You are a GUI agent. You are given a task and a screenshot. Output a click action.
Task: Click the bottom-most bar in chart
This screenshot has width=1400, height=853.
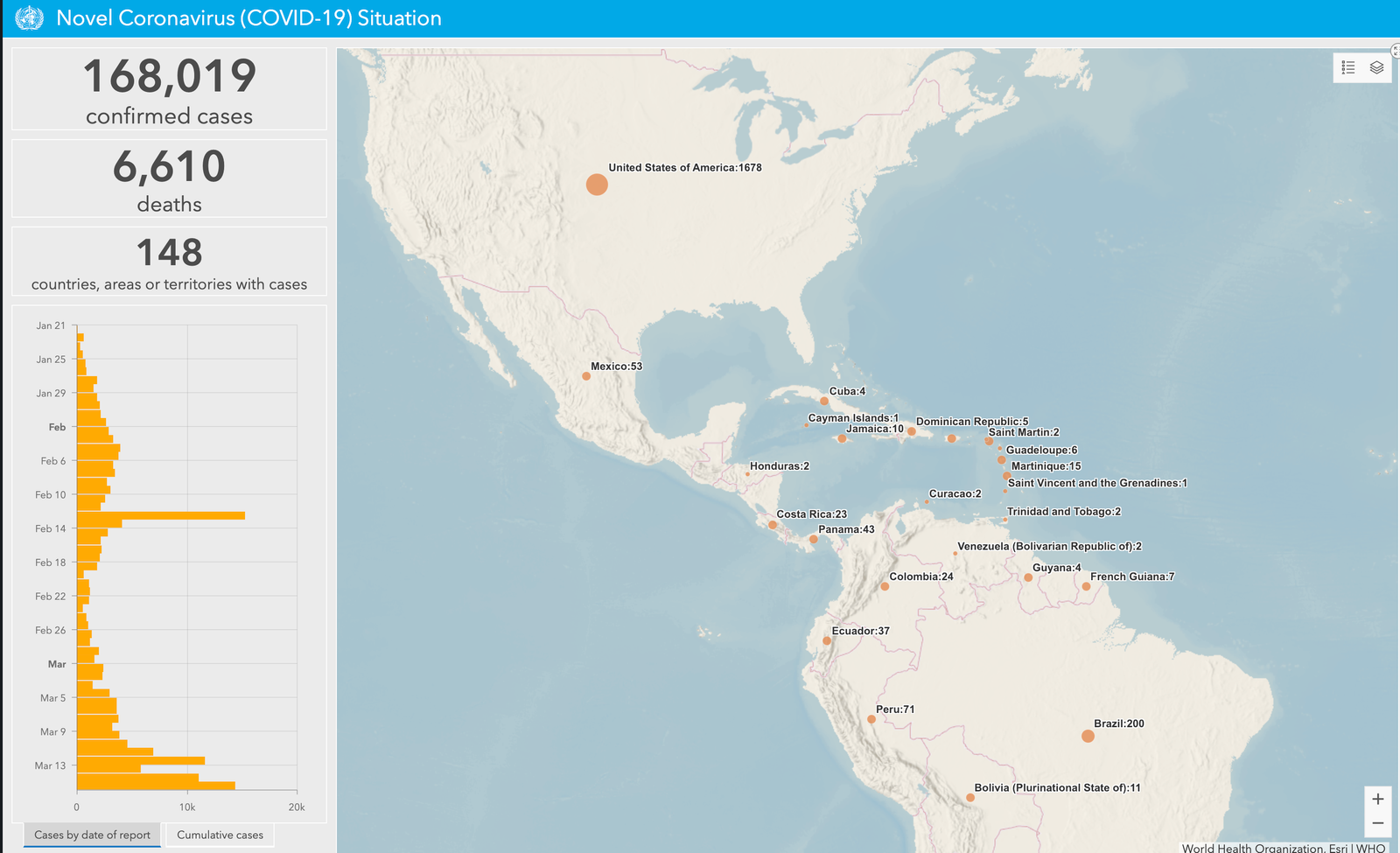coord(156,786)
